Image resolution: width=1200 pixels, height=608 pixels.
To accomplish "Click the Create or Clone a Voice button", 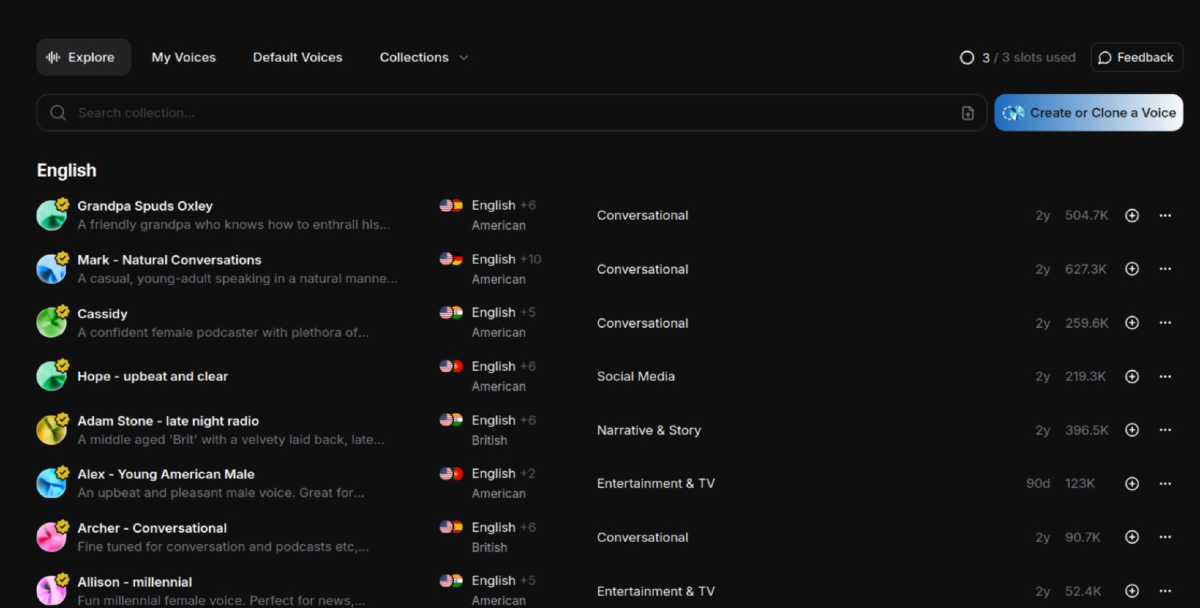I will [1088, 113].
